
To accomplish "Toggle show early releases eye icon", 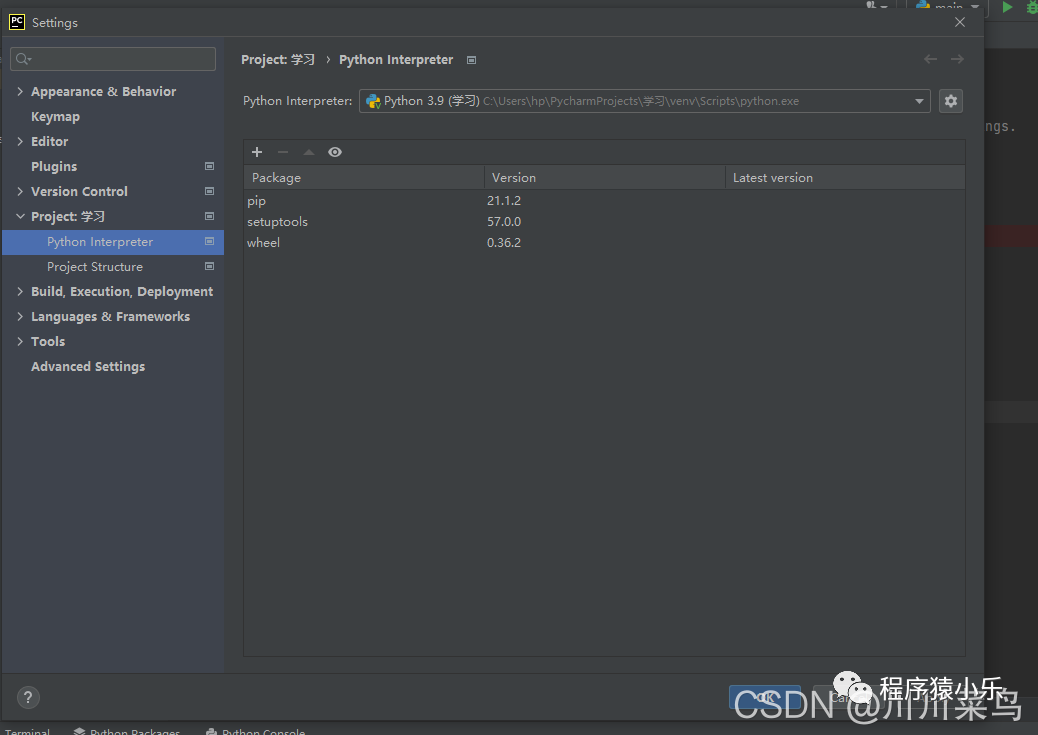I will pos(335,152).
